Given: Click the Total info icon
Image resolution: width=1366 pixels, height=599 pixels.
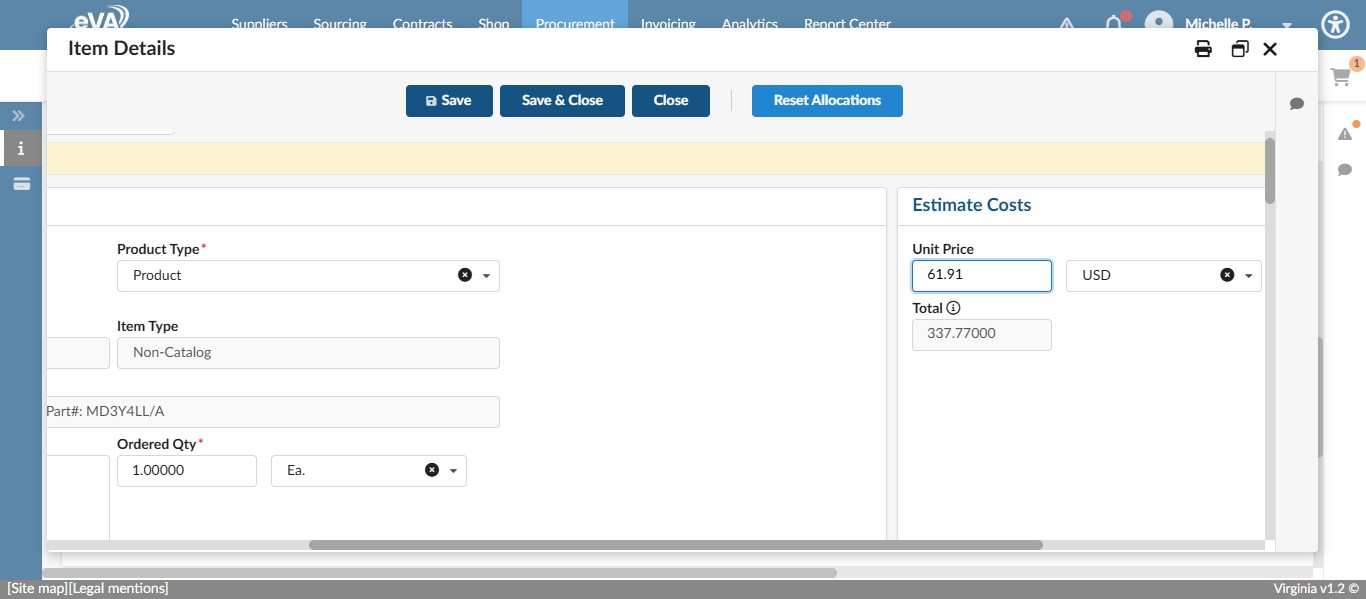Looking at the screenshot, I should click(954, 308).
